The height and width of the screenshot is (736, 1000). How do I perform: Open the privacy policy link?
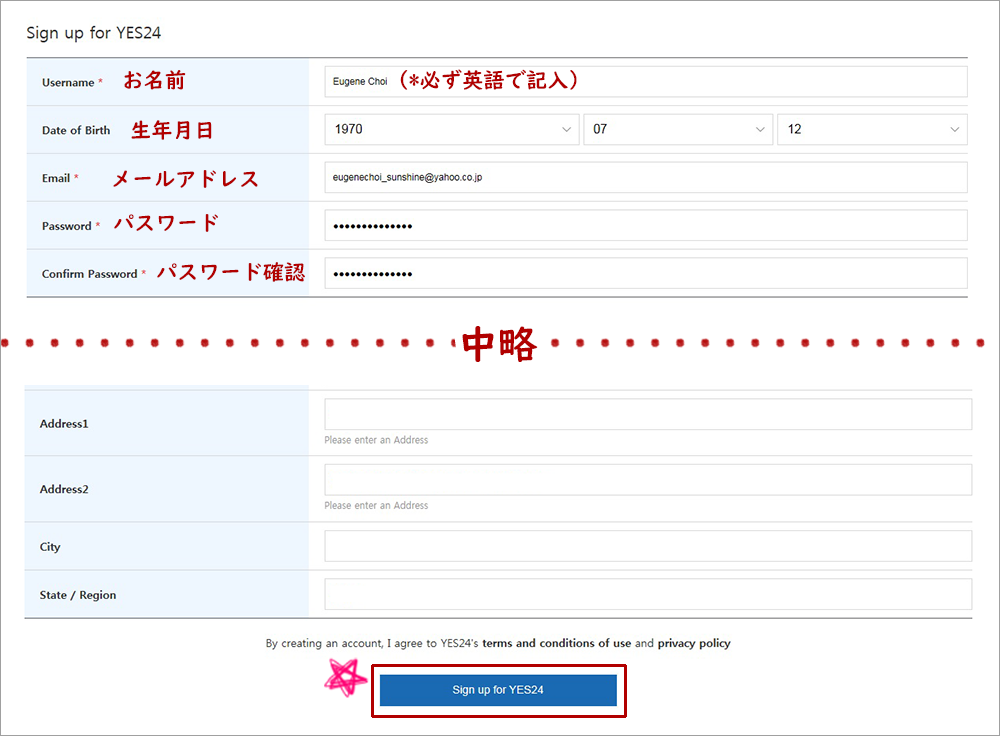[694, 643]
